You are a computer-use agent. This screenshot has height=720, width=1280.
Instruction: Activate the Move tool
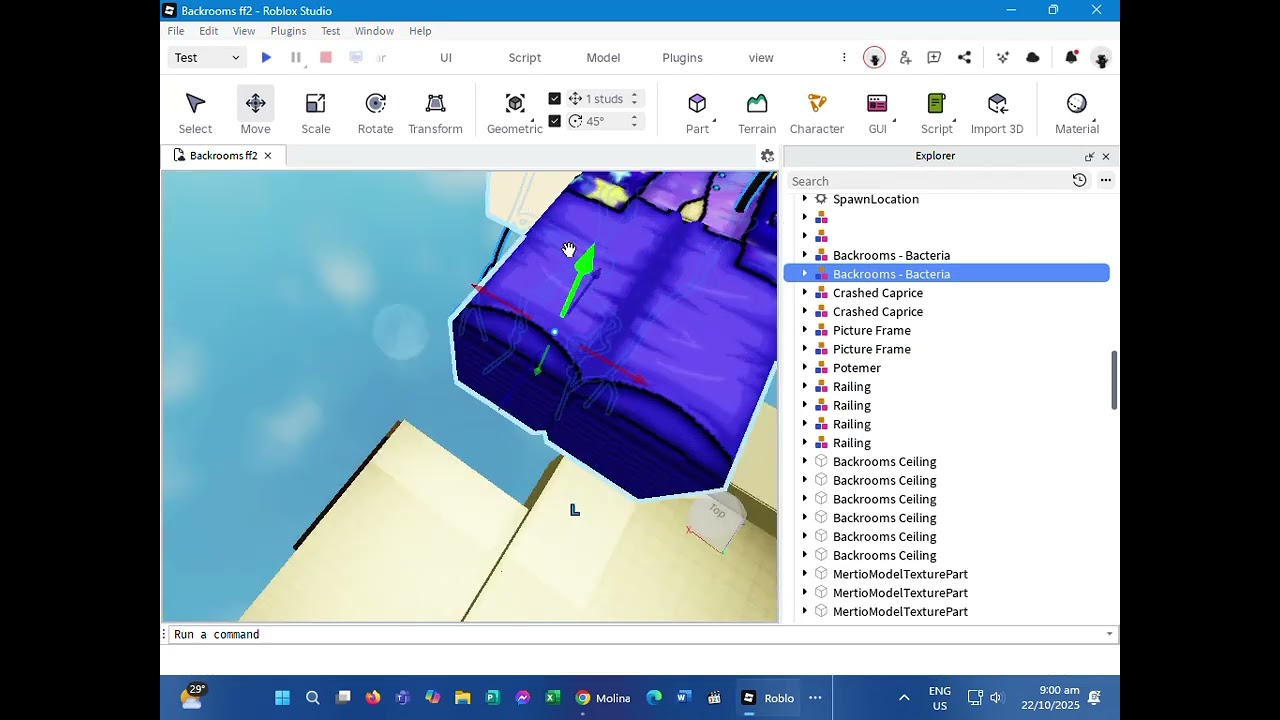[255, 113]
